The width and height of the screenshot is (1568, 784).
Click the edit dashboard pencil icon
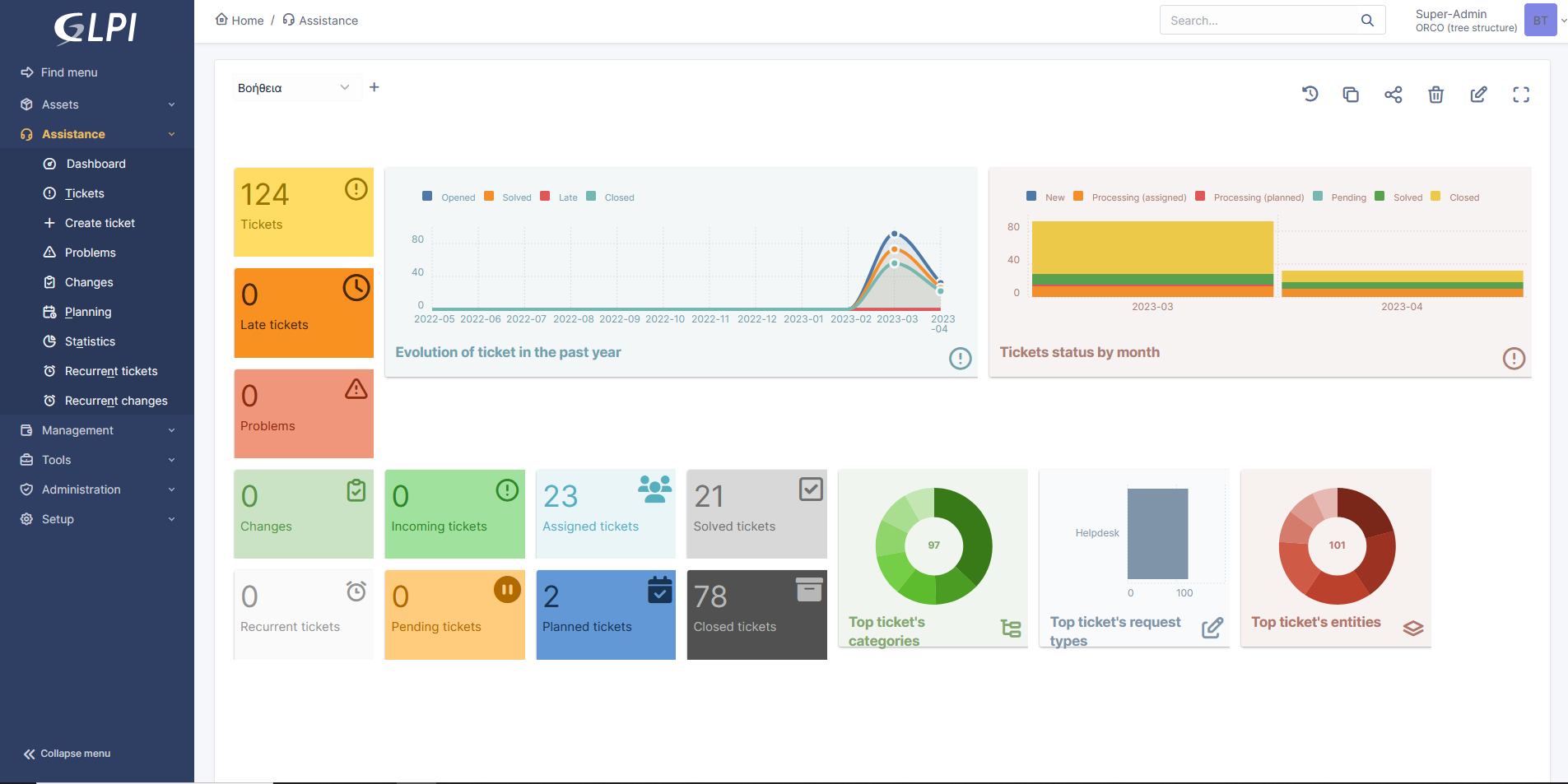coord(1478,95)
